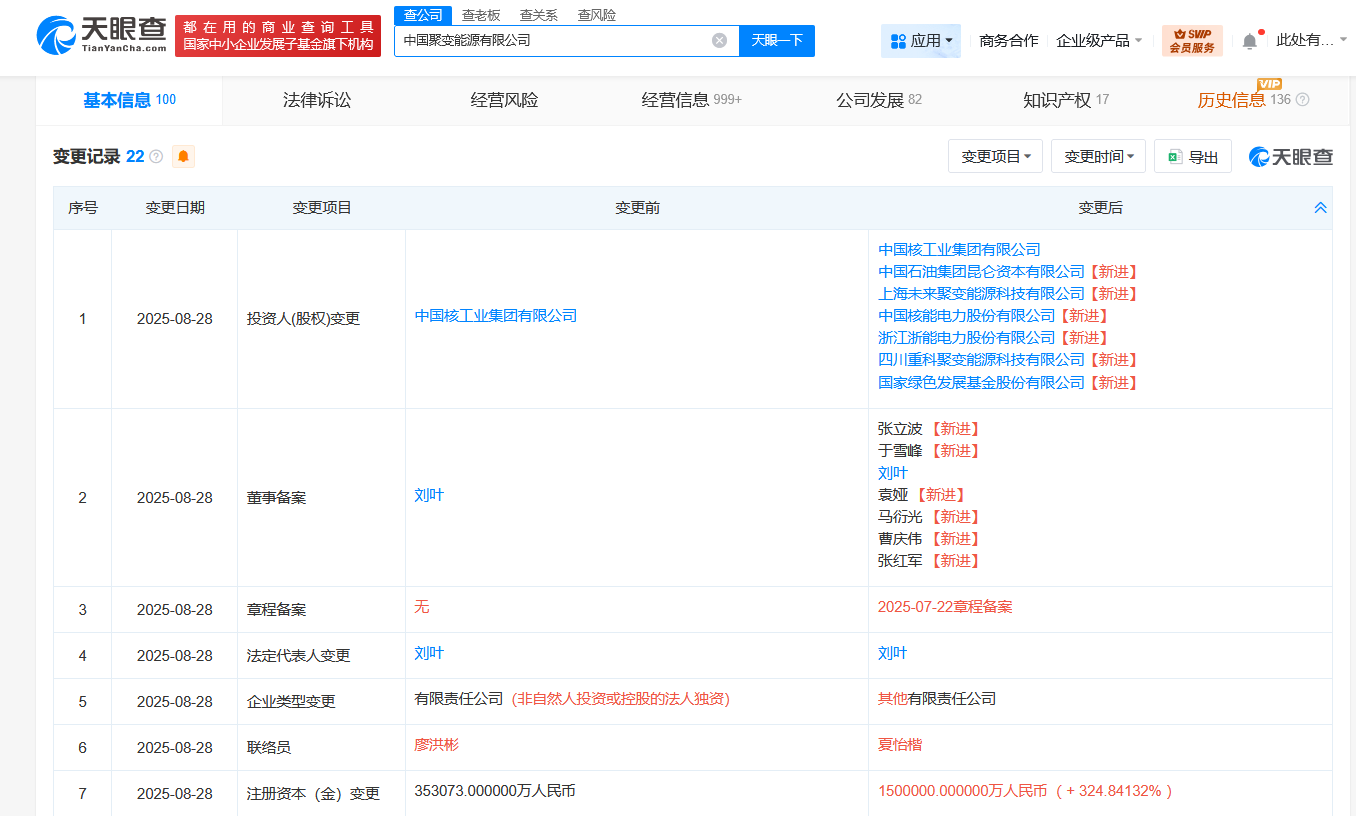Image resolution: width=1356 pixels, height=816 pixels.
Task: Collapse the table using the double-arrow chevron
Action: (1320, 207)
